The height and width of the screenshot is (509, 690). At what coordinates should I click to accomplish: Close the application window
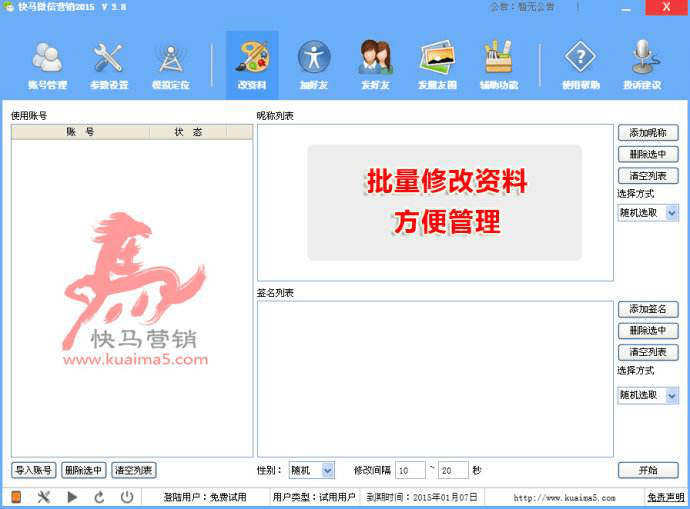click(666, 7)
